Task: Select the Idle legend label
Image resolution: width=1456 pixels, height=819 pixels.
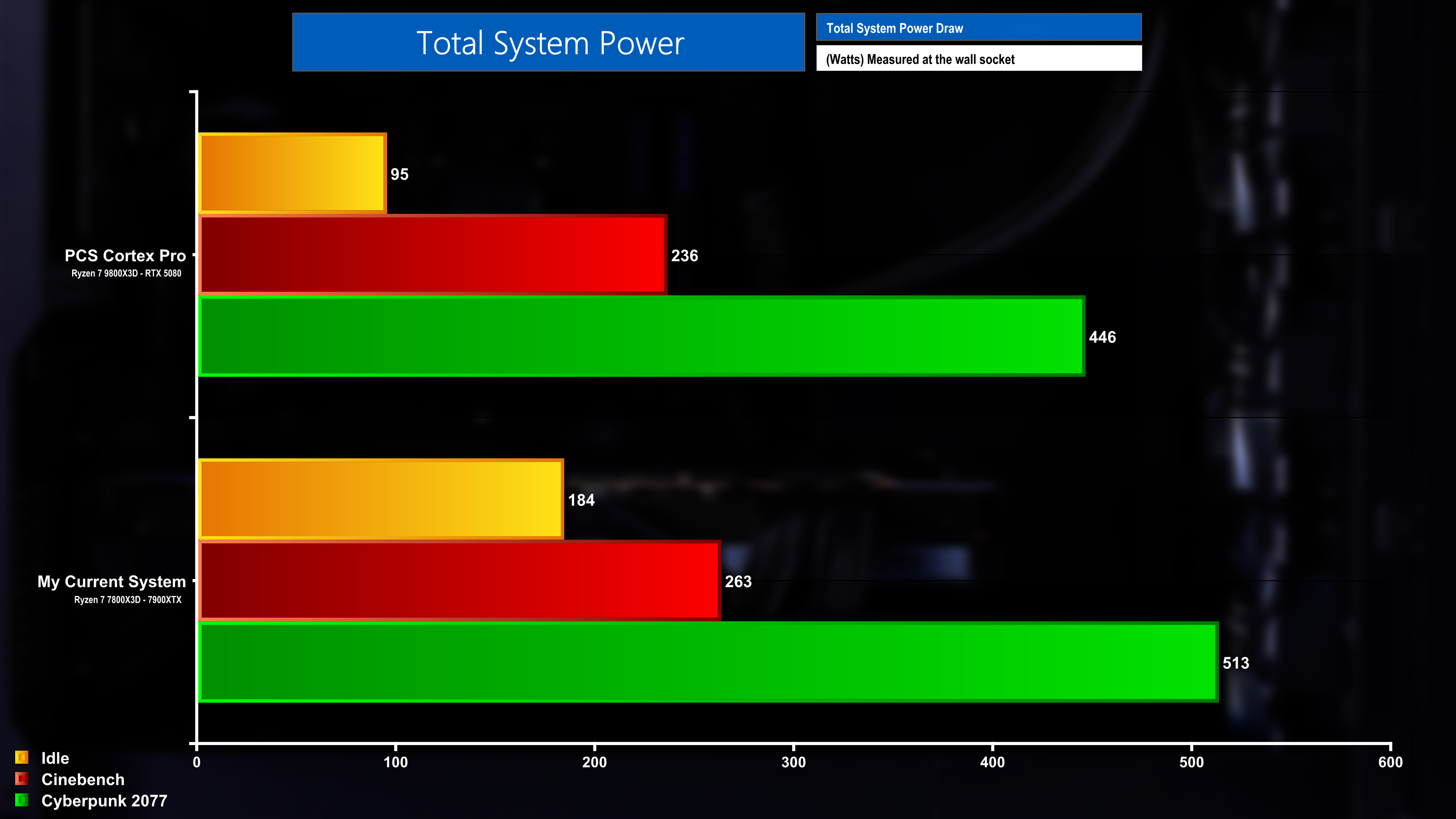Action: tap(55, 758)
